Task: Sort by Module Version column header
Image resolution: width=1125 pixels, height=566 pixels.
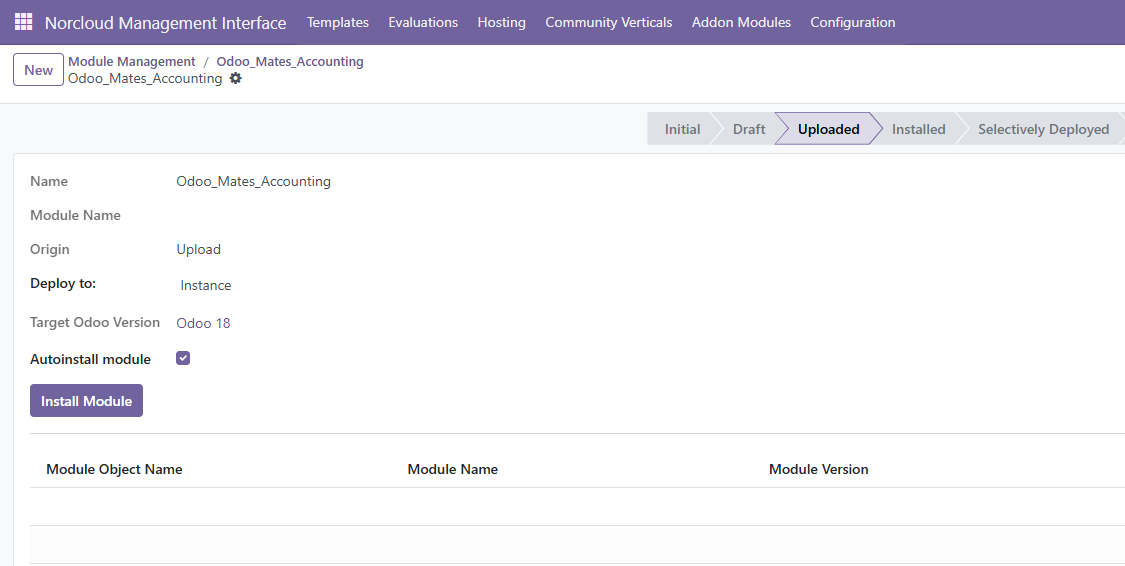Action: [819, 469]
